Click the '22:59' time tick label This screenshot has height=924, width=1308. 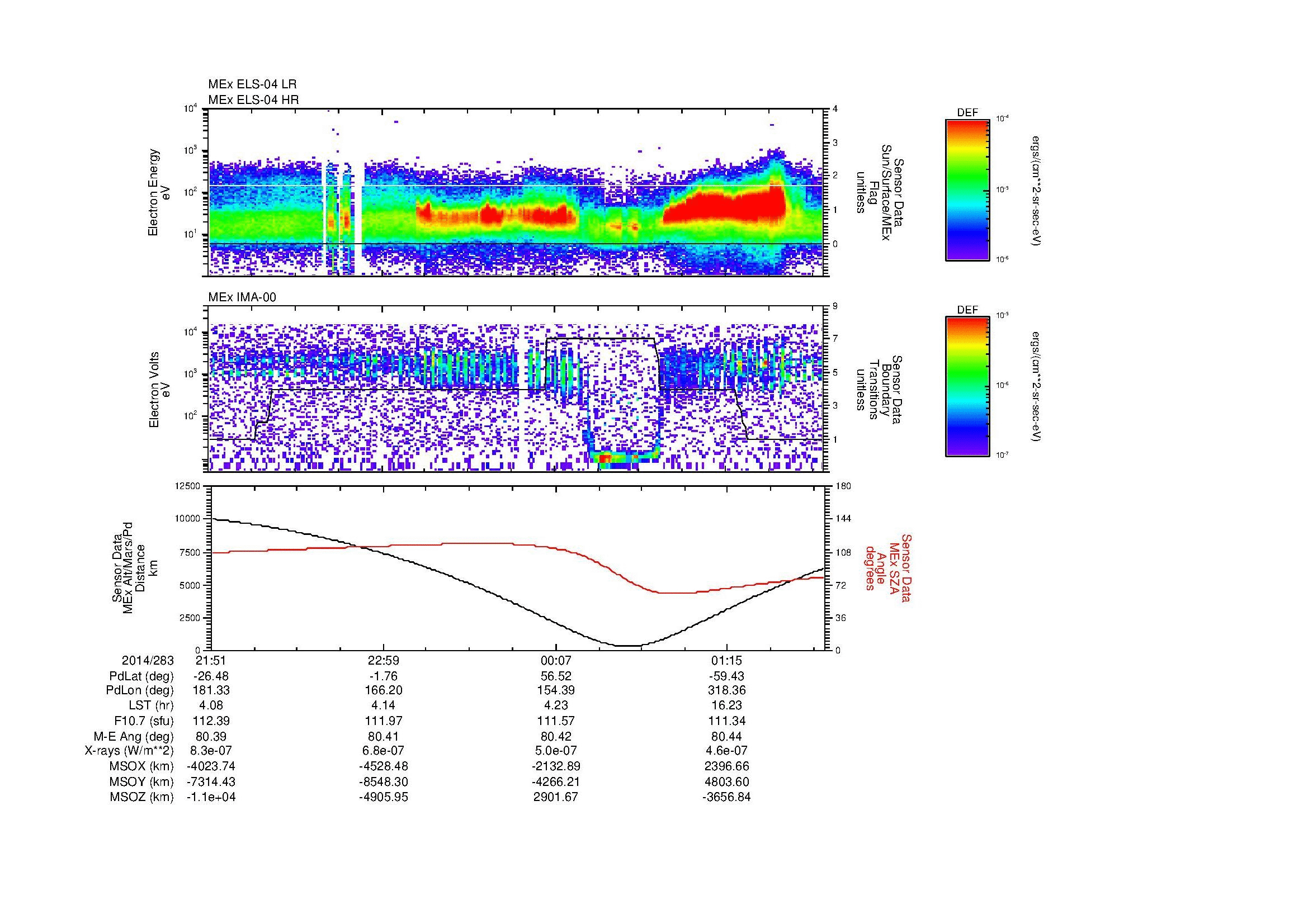tap(384, 660)
